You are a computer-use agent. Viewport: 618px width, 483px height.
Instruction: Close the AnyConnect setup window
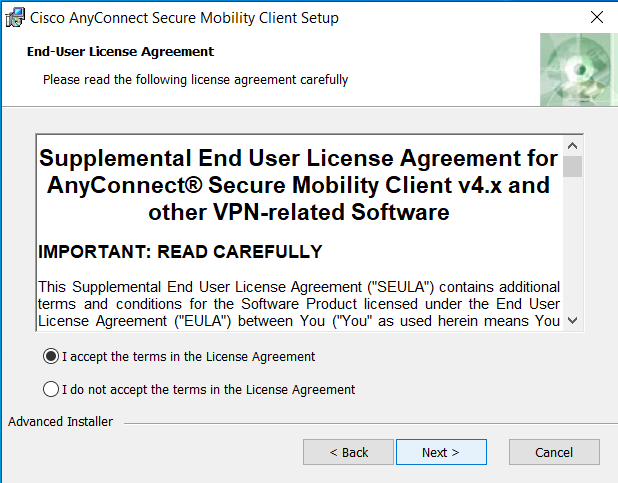597,17
